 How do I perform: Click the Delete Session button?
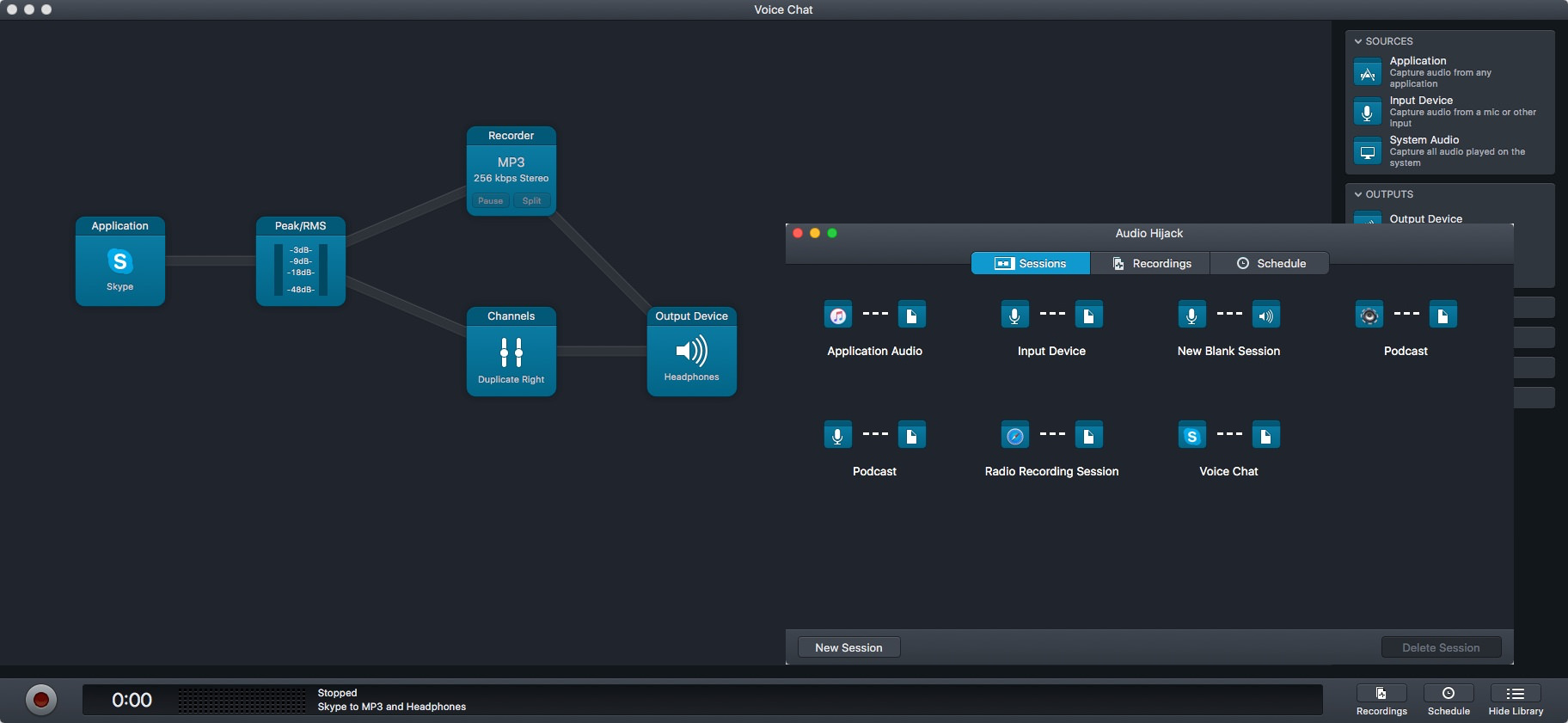pyautogui.click(x=1441, y=647)
